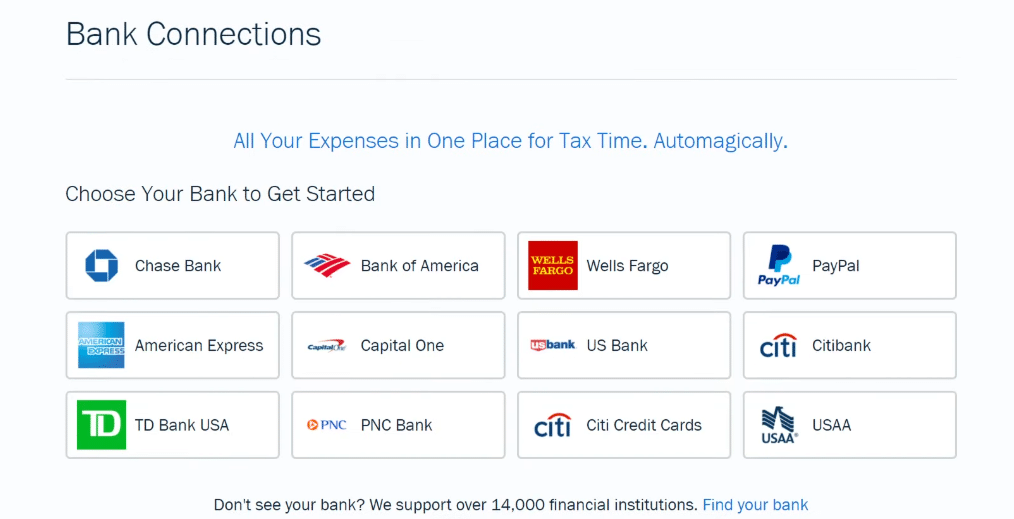Viewport: 1014px width, 519px height.
Task: Click the red Wells Fargo logo
Action: pyautogui.click(x=553, y=266)
